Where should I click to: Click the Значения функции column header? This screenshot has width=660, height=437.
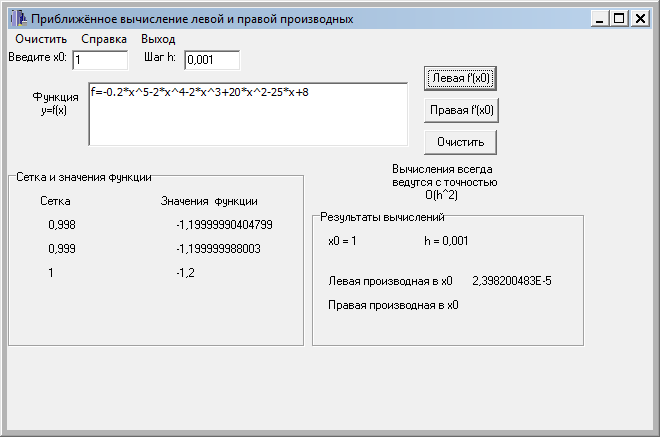coord(209,201)
